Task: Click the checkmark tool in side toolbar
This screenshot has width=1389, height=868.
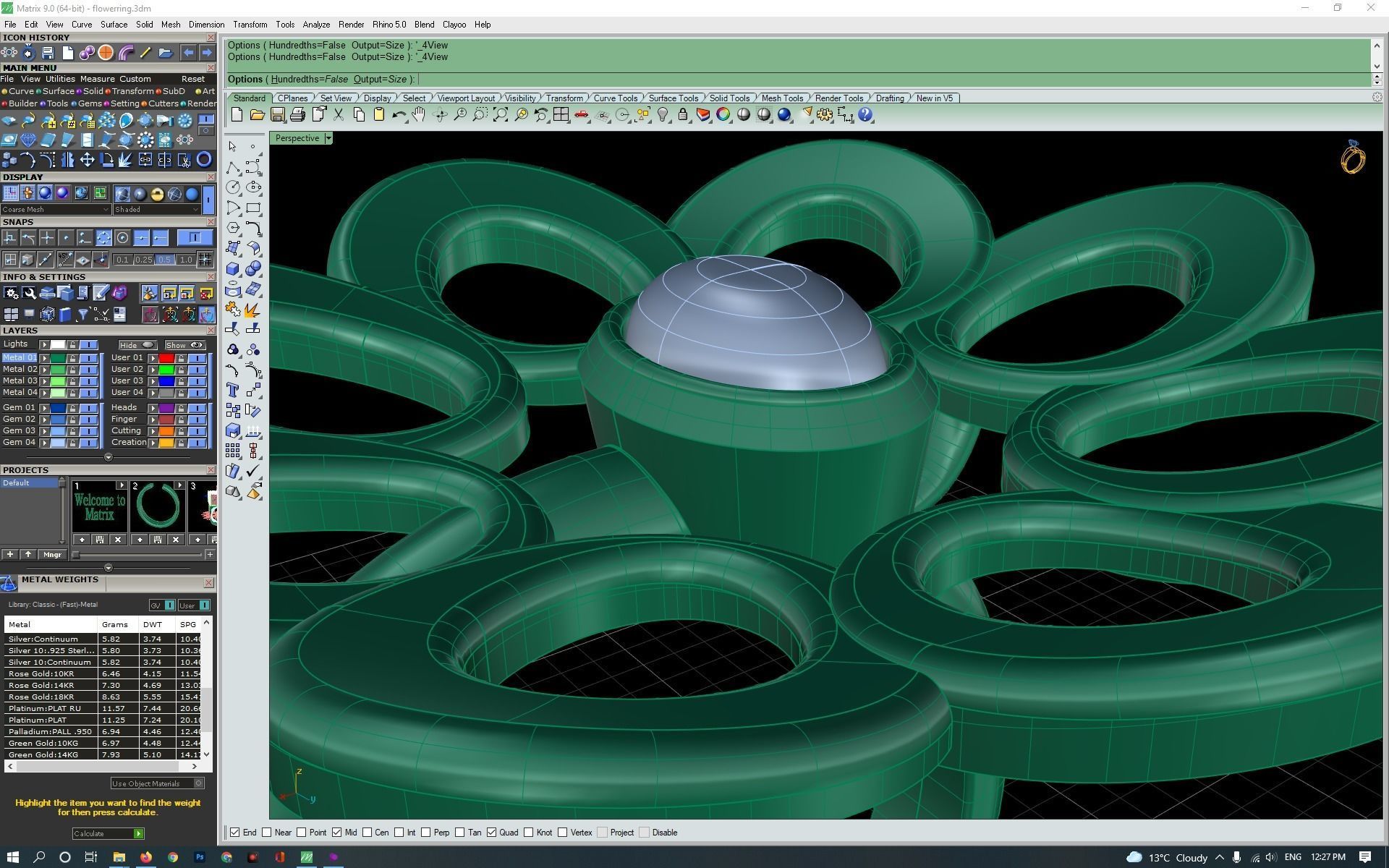Action: 253,472
